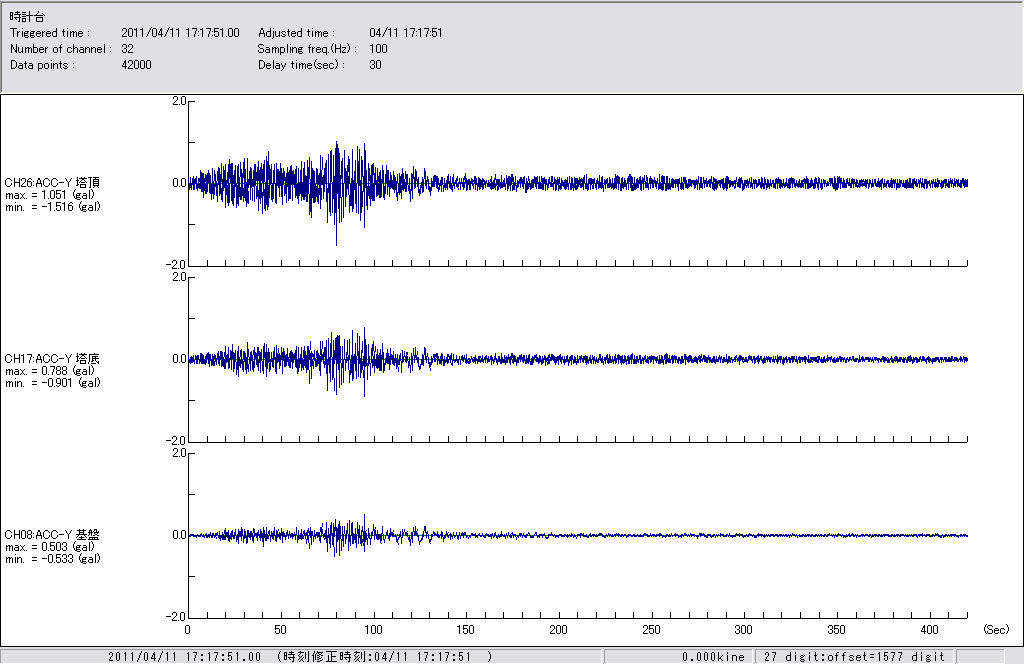This screenshot has height=664, width=1024.
Task: Click the status bar timestamp with 時刻修正時刻
Action: (x=300, y=657)
